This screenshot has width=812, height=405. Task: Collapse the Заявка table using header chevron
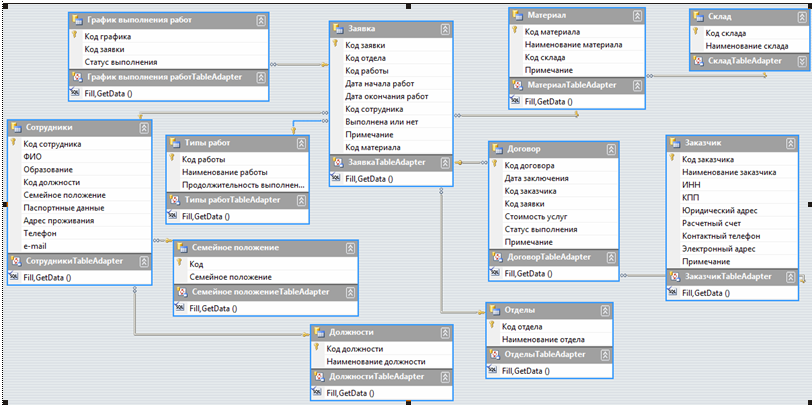click(x=446, y=30)
